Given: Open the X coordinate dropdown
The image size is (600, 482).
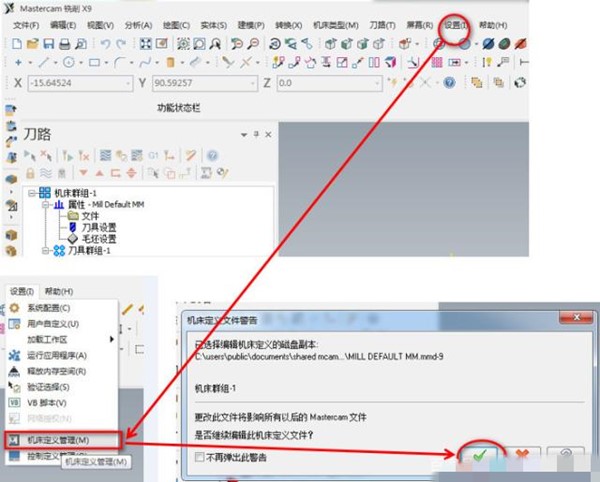Looking at the screenshot, I should (x=128, y=83).
